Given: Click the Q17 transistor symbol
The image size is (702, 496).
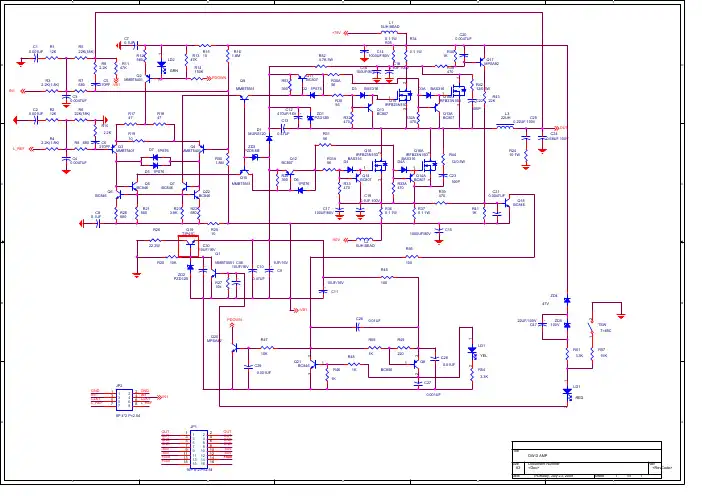Looking at the screenshot, I should coord(482,62).
